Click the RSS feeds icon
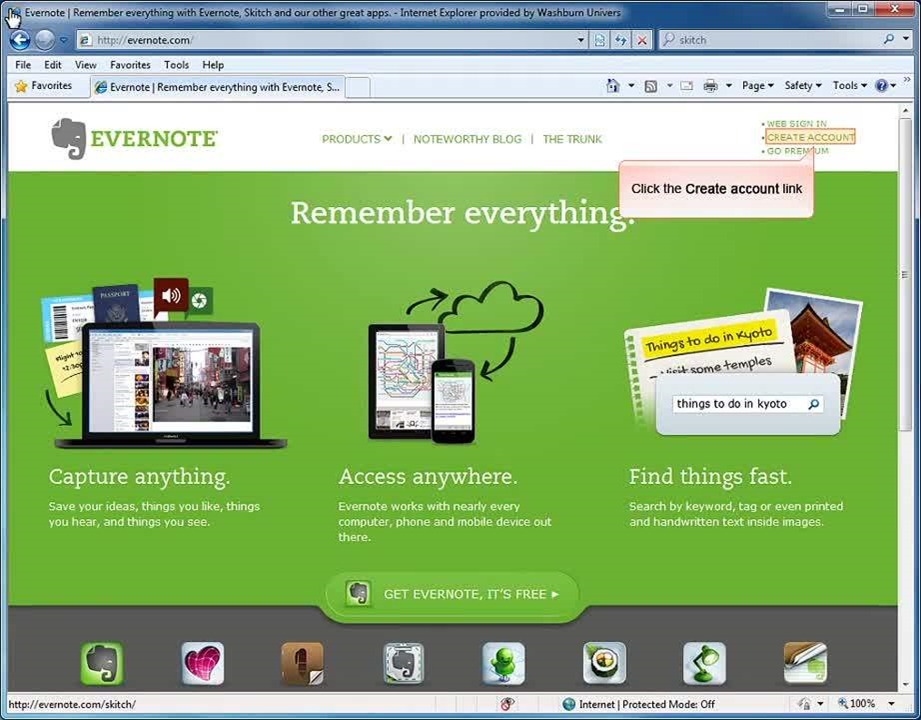 [x=651, y=86]
